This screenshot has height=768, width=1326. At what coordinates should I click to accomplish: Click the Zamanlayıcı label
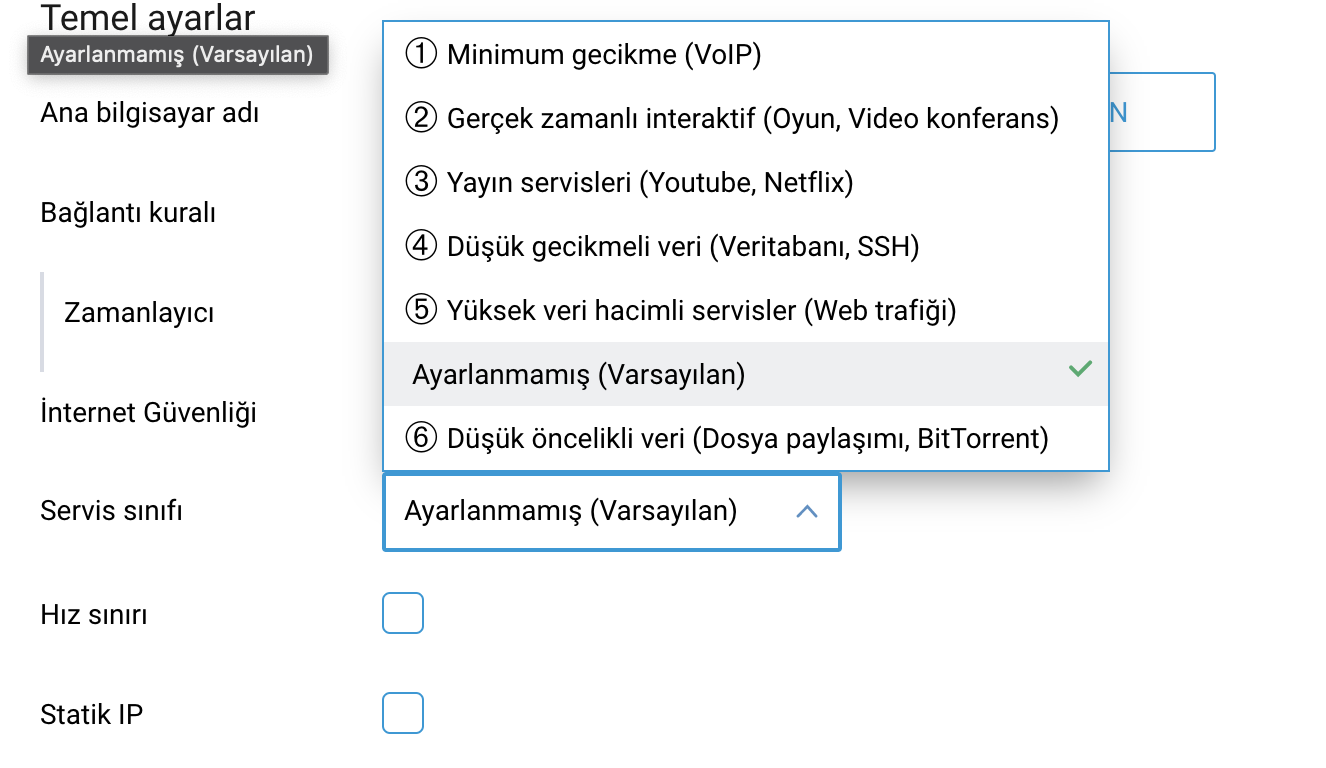tap(139, 313)
